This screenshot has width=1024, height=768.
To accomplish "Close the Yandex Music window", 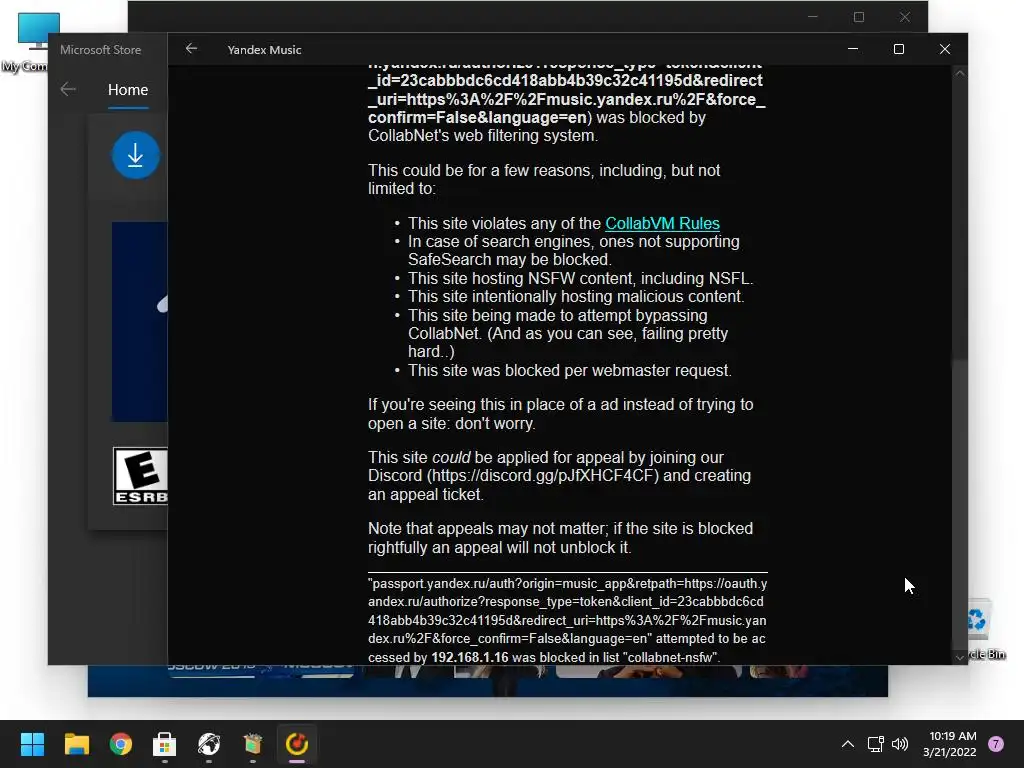I will [x=944, y=49].
